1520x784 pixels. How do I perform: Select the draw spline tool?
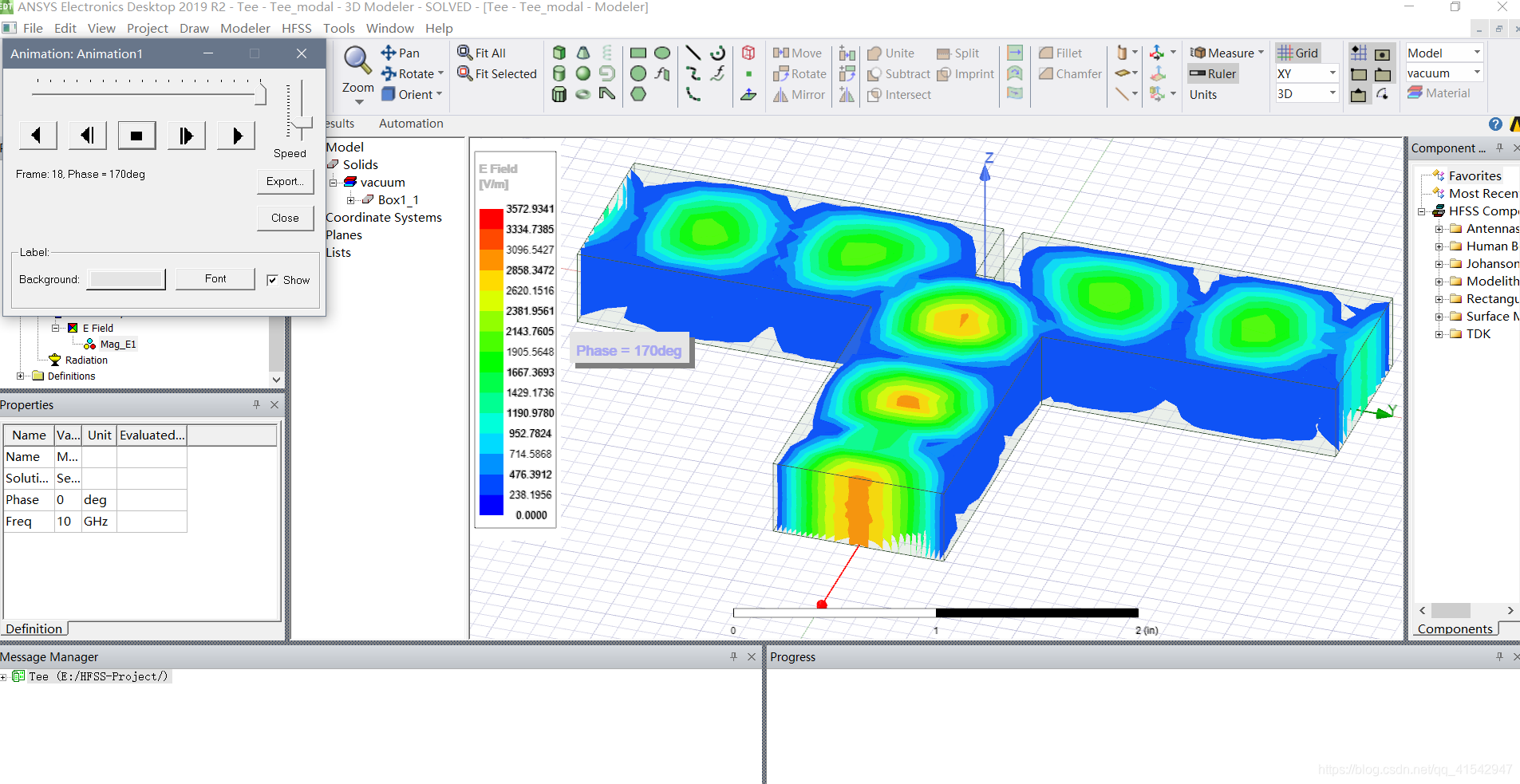tap(693, 73)
